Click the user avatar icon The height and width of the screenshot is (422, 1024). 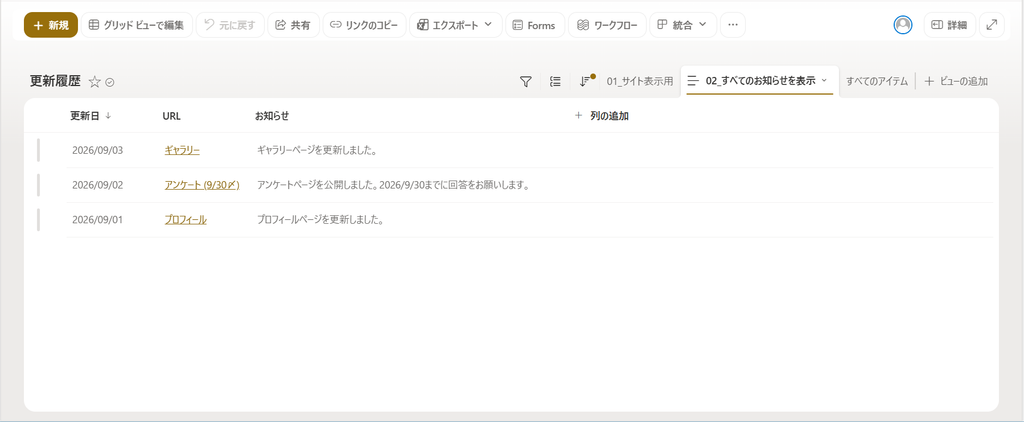903,25
